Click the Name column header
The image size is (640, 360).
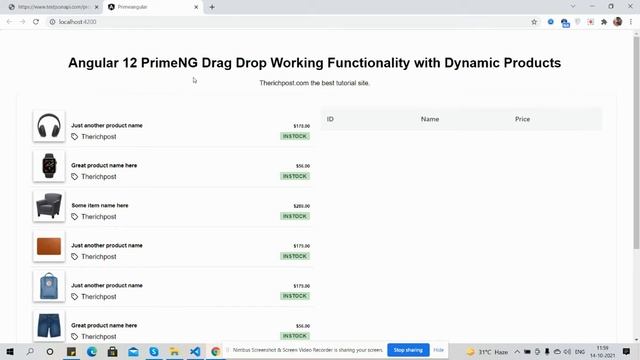coord(430,119)
